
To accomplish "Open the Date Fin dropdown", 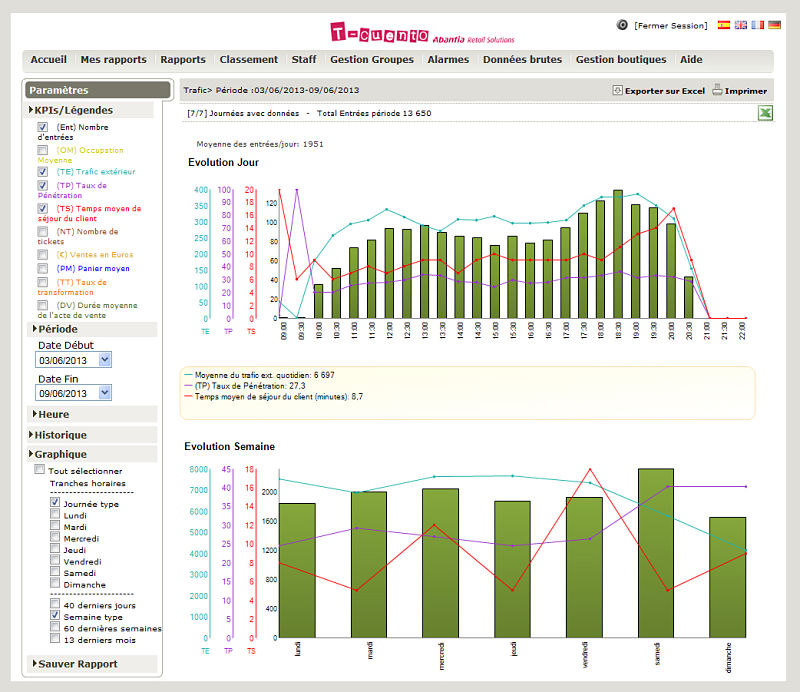I will (x=105, y=393).
